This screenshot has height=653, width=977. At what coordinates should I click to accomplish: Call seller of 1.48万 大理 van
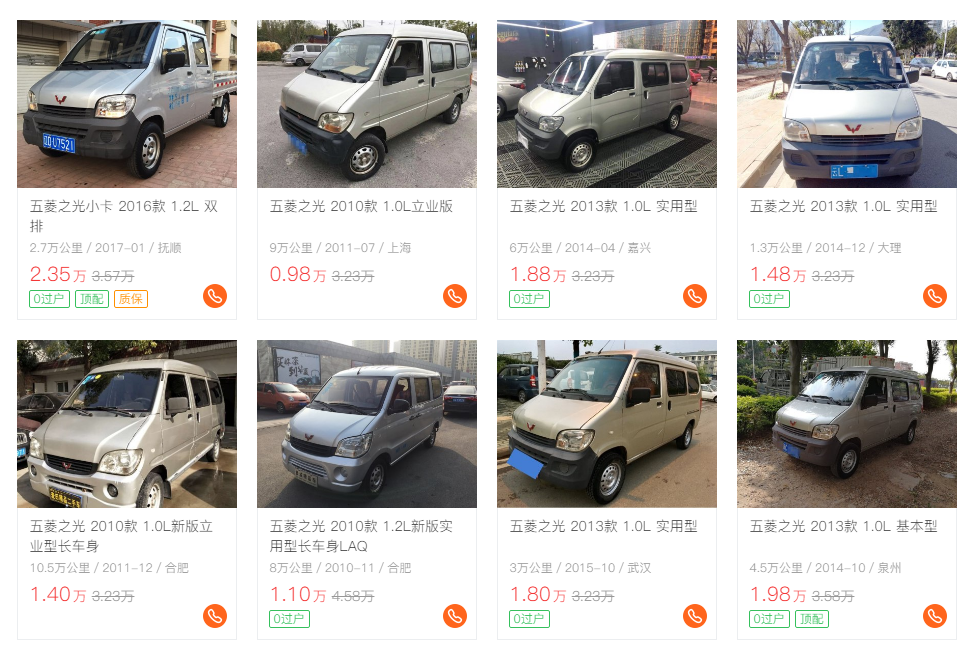(935, 296)
